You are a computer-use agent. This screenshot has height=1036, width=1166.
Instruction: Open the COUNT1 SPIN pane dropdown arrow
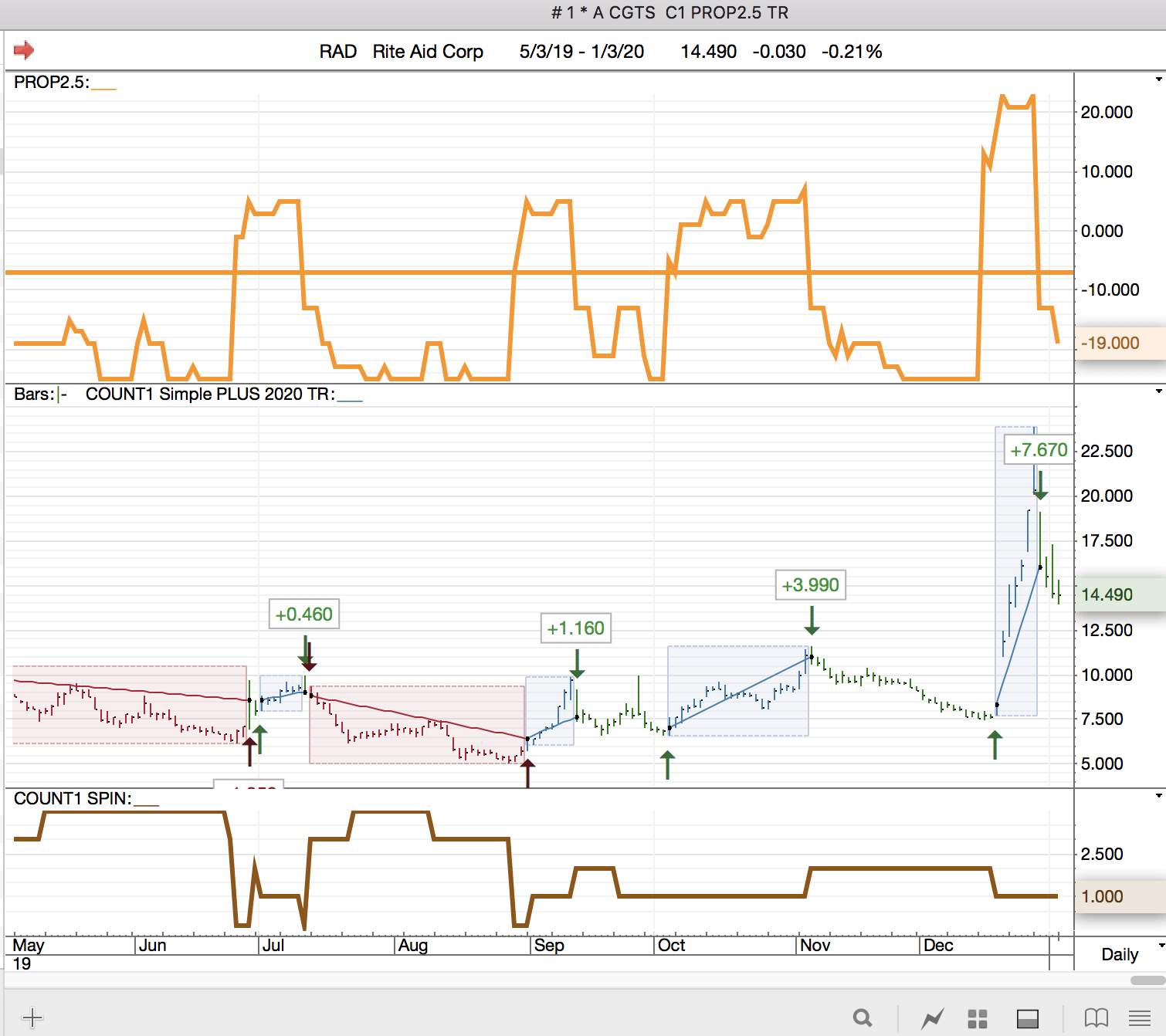1158,796
